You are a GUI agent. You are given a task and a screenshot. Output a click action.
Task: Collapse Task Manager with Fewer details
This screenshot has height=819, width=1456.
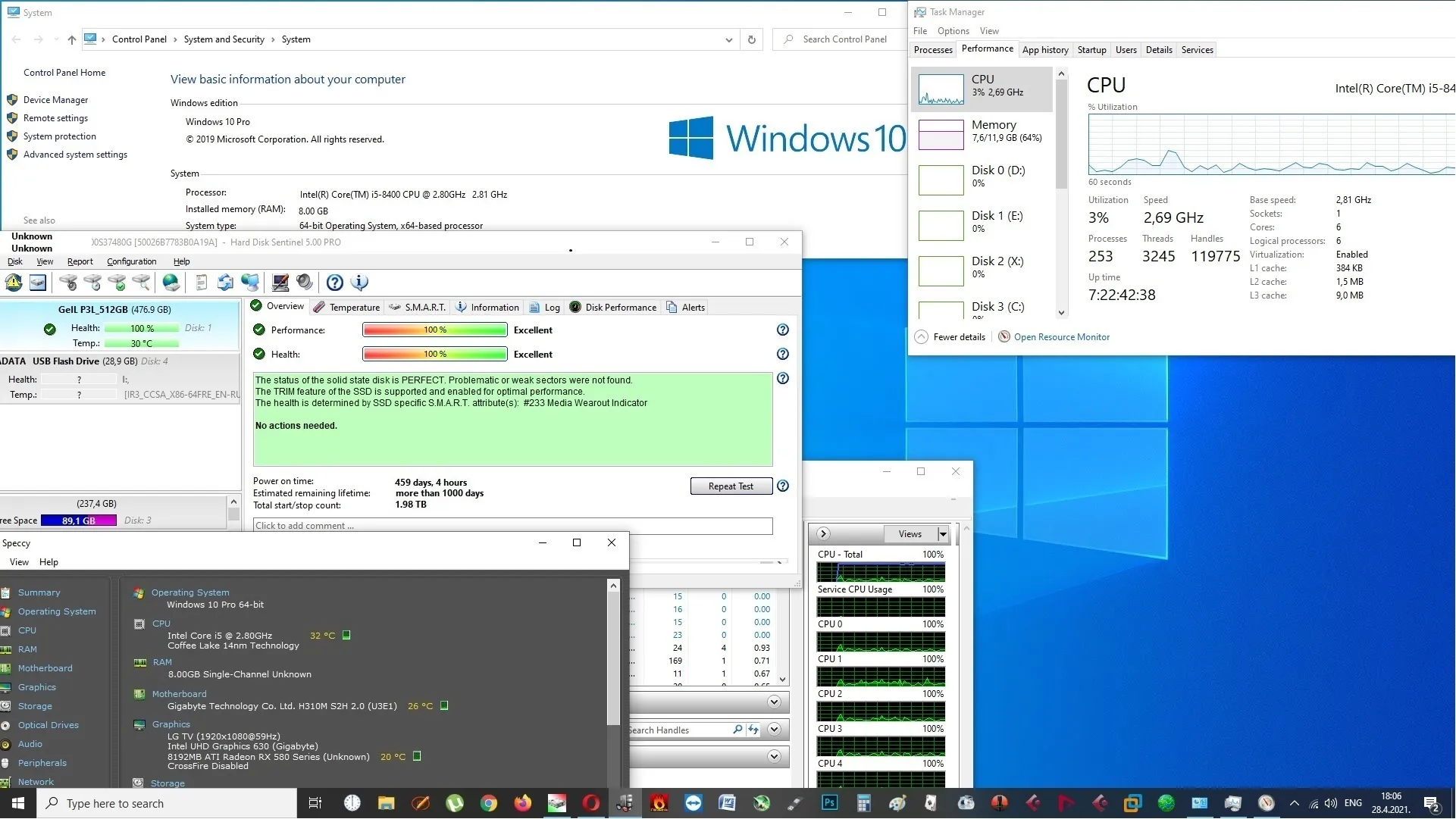tap(950, 337)
